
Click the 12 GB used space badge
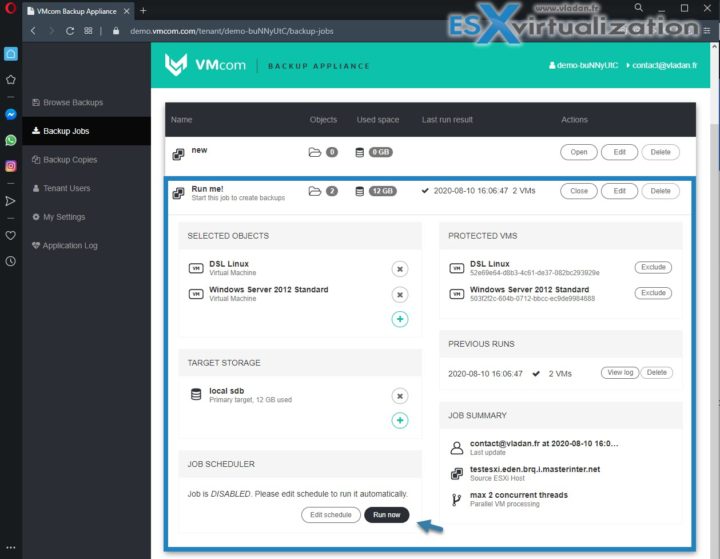pos(382,191)
